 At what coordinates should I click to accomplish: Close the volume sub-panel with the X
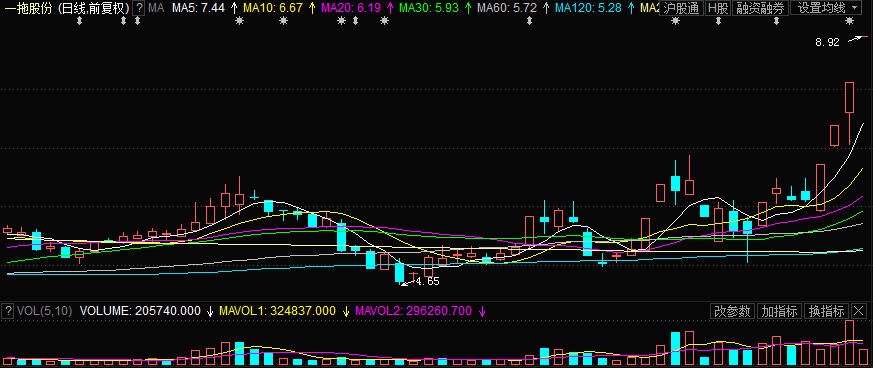pos(859,311)
